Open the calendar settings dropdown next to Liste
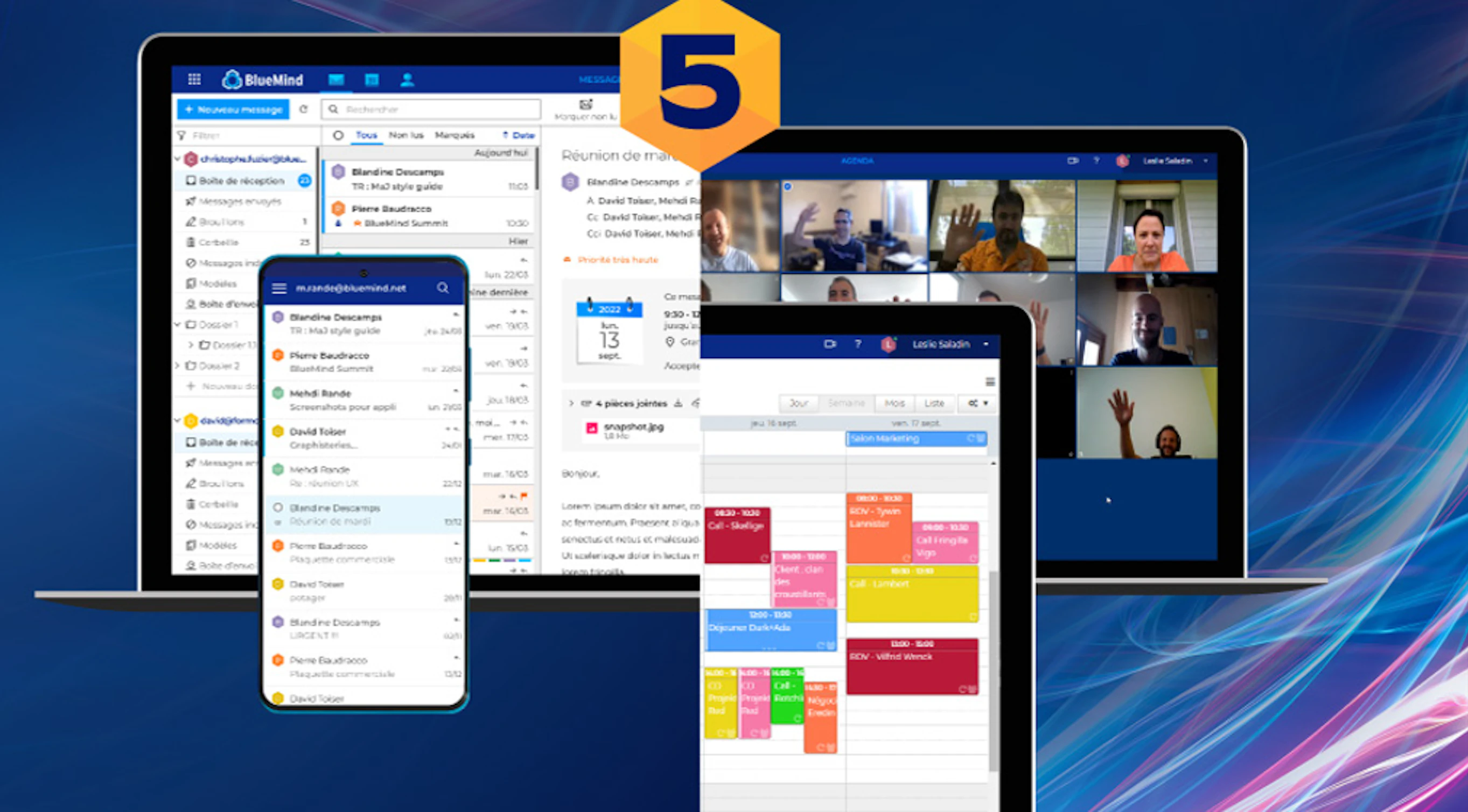The height and width of the screenshot is (812, 1468). coord(977,403)
